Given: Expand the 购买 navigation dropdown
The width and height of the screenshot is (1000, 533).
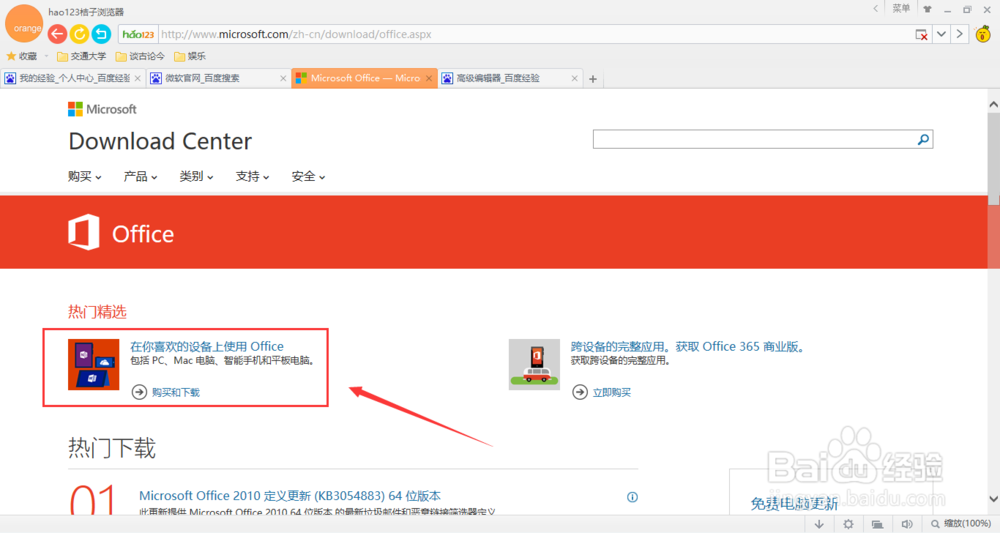Looking at the screenshot, I should [84, 177].
